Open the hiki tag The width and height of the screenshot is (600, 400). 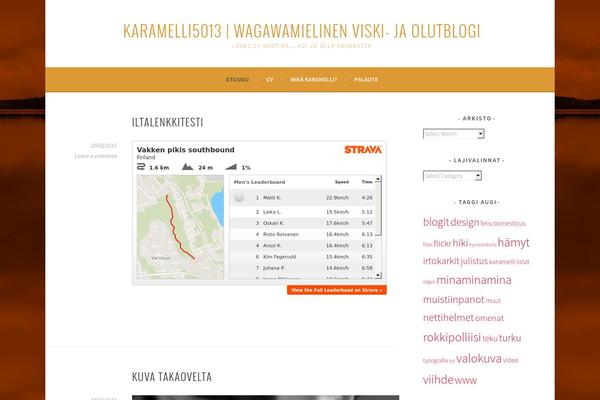tap(460, 243)
